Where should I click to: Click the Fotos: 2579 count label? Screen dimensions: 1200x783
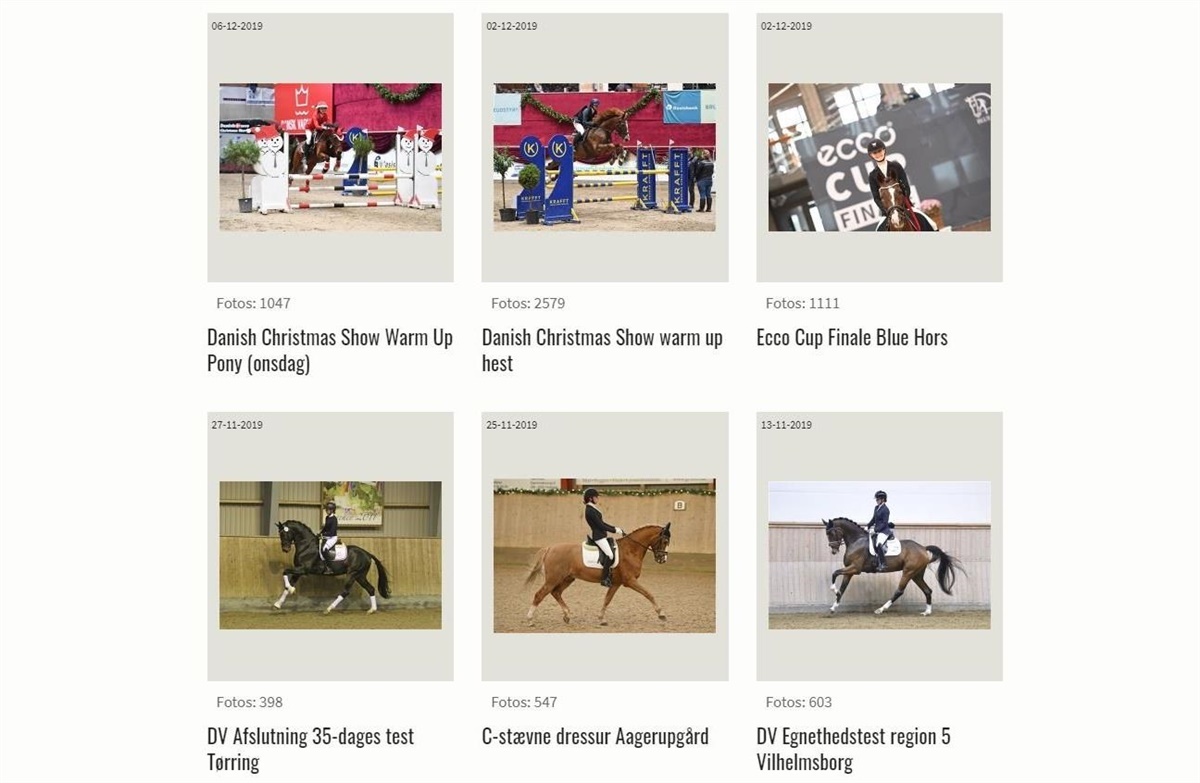point(528,303)
